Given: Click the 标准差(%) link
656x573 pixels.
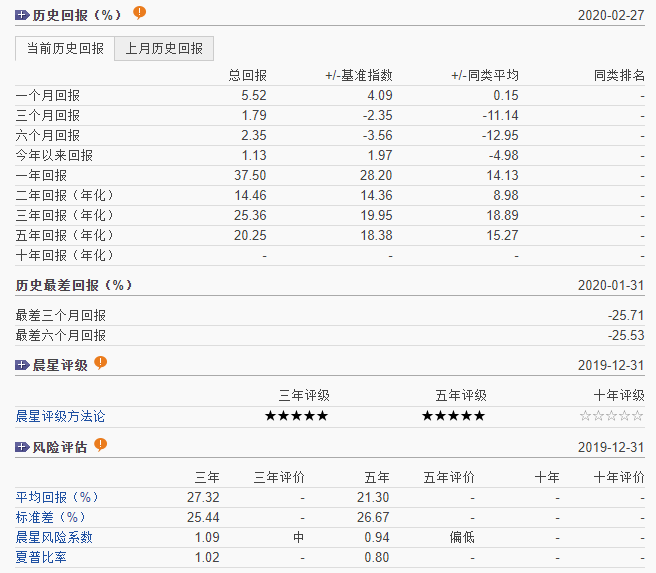Looking at the screenshot, I should coord(51,517).
